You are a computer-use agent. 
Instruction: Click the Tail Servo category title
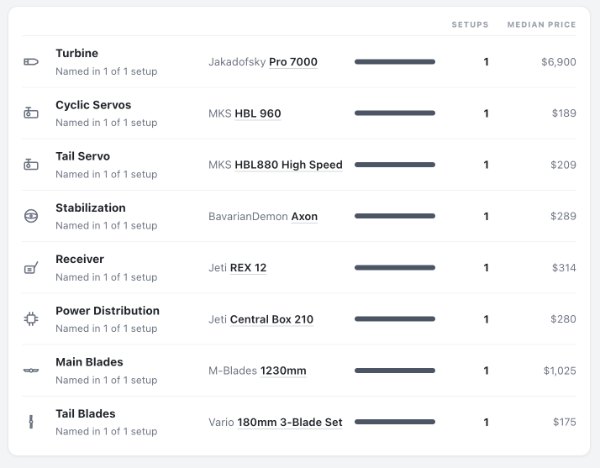click(83, 156)
